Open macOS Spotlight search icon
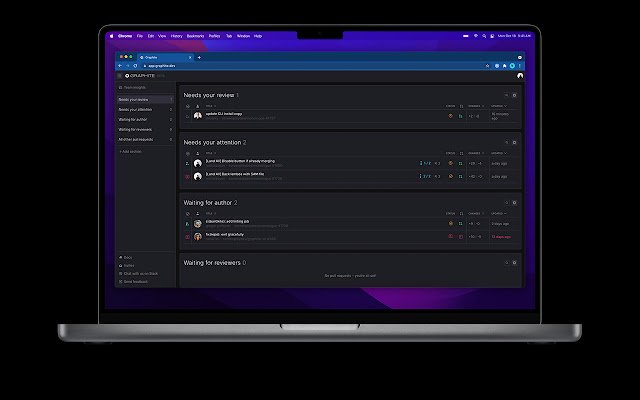This screenshot has width=640, height=400. pos(484,36)
